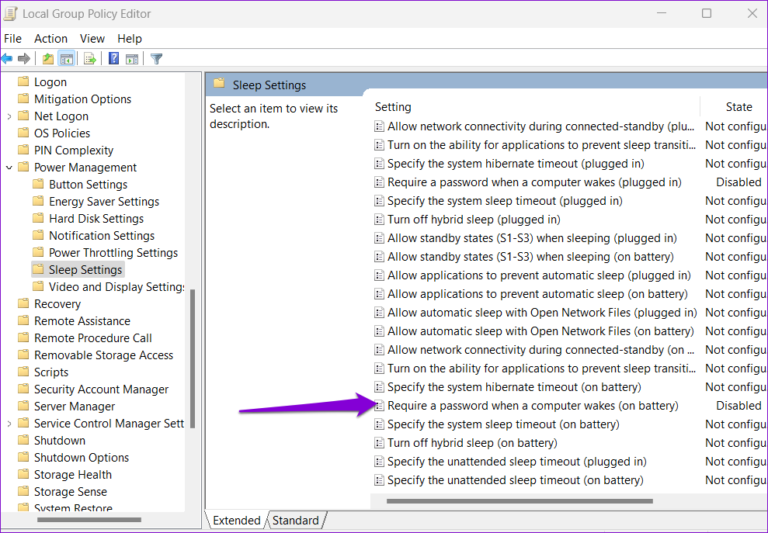The width and height of the screenshot is (768, 533).
Task: Select the Sleep Settings tree item
Action: click(85, 269)
